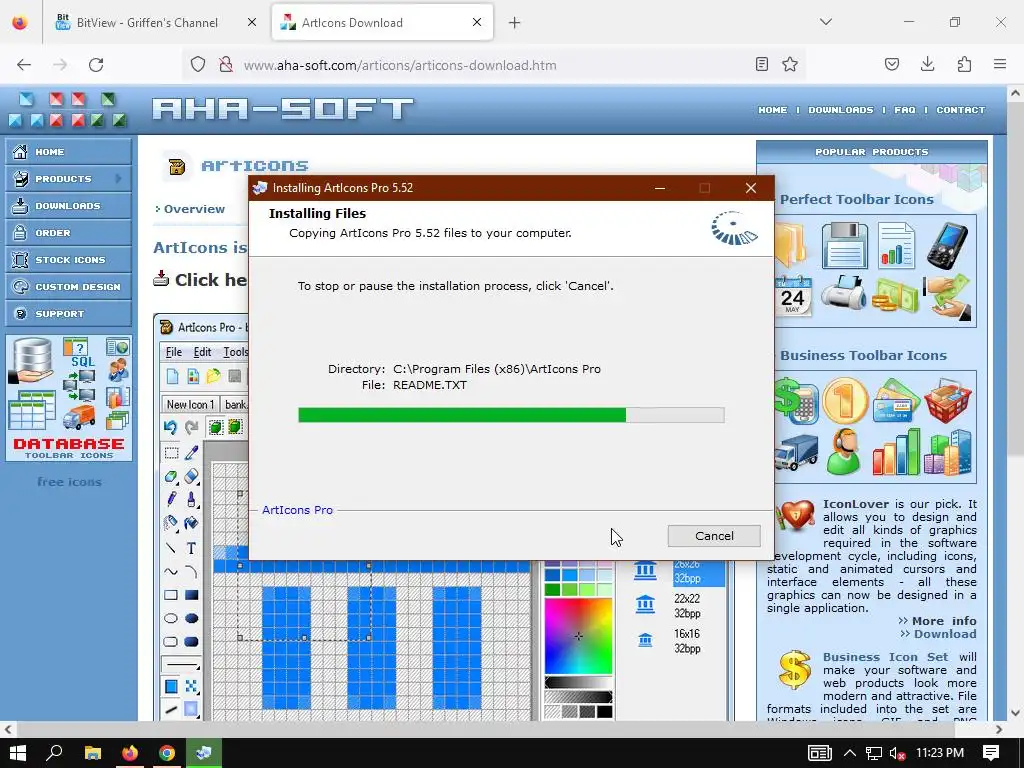Viewport: 1024px width, 768px height.
Task: Click the mobile phone icon
Action: pyautogui.click(x=948, y=246)
